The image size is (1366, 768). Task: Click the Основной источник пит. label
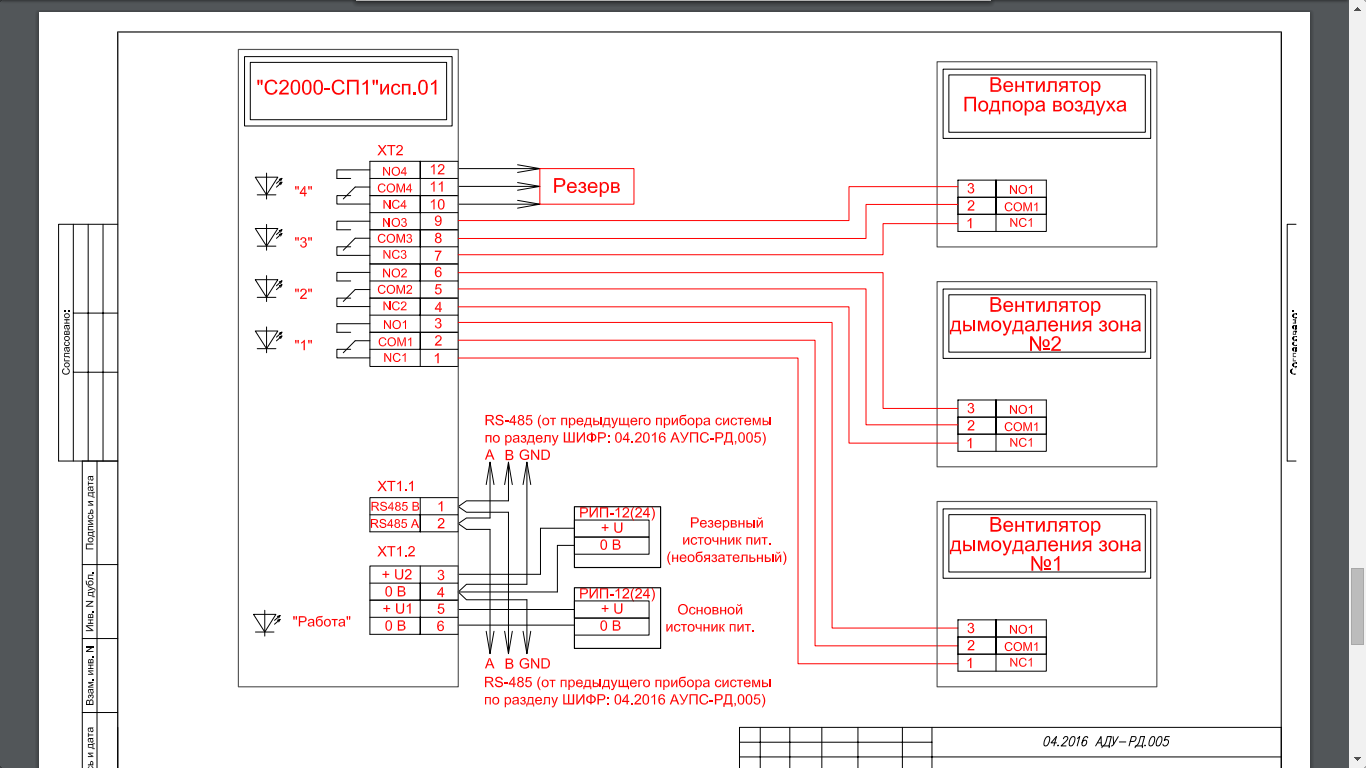tap(711, 618)
